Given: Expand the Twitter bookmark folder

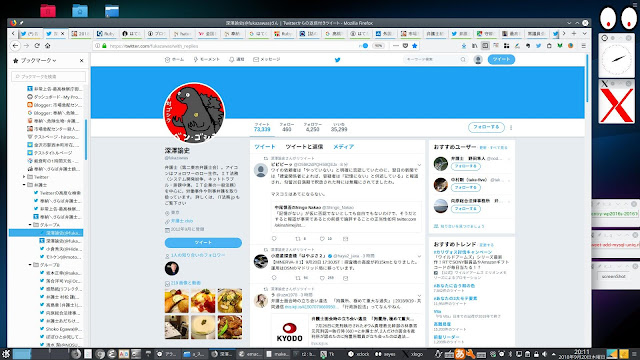Looking at the screenshot, I should point(24,177).
